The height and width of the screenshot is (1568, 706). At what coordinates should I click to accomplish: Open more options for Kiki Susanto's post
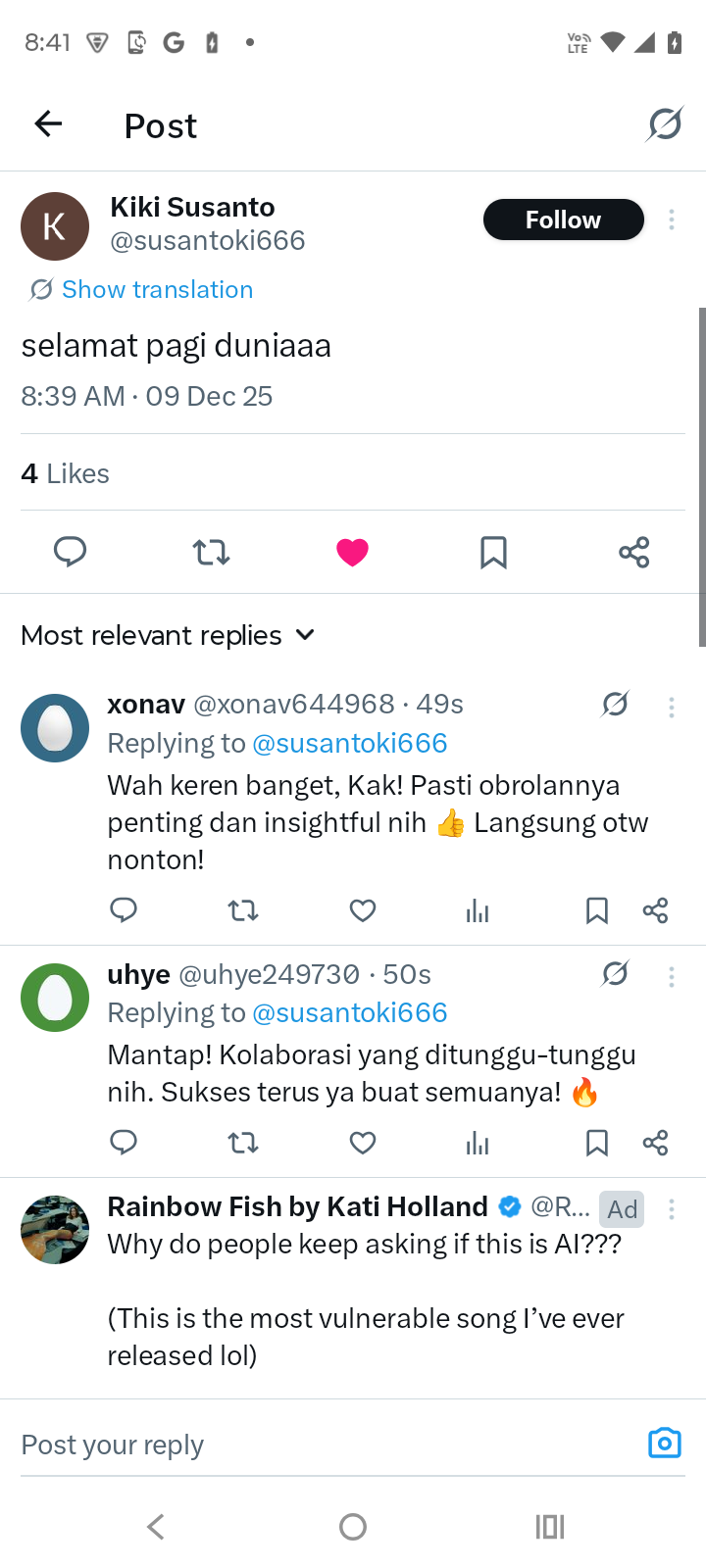click(672, 220)
